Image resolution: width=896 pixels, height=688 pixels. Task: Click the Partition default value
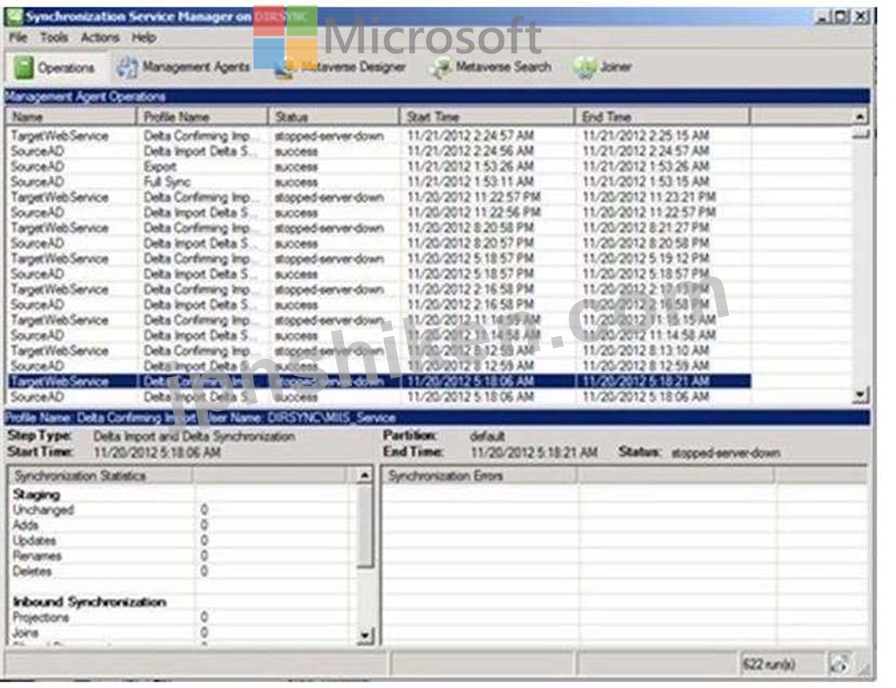click(x=487, y=437)
